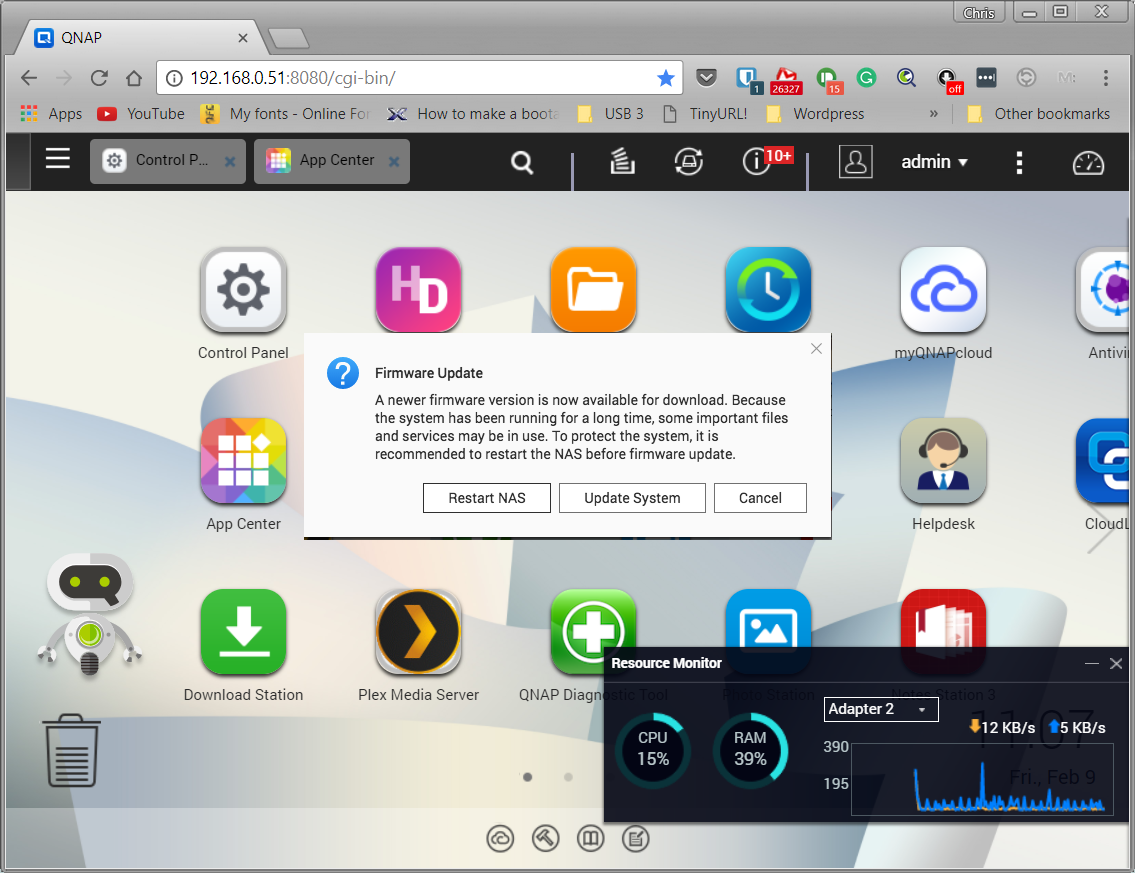
Task: Open the USB 3 bookmark folder
Action: (610, 114)
